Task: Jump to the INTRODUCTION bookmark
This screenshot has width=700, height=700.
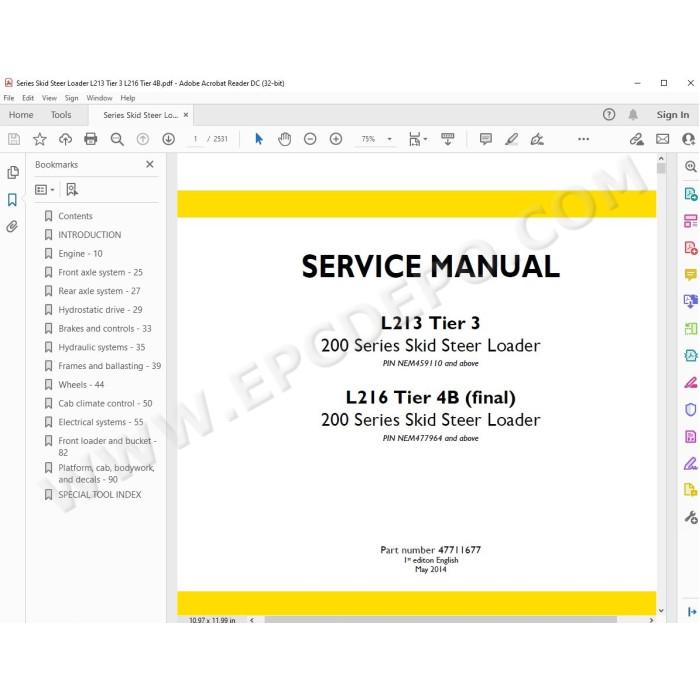Action: click(x=90, y=235)
